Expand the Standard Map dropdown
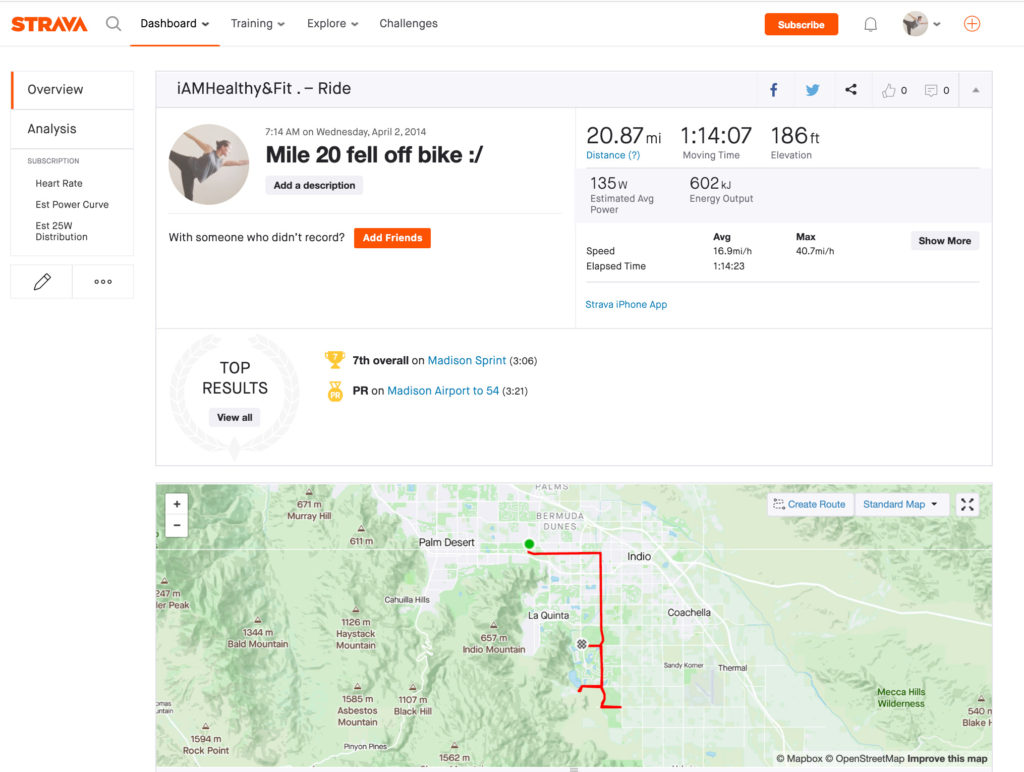This screenshot has height=772, width=1024. tap(900, 504)
